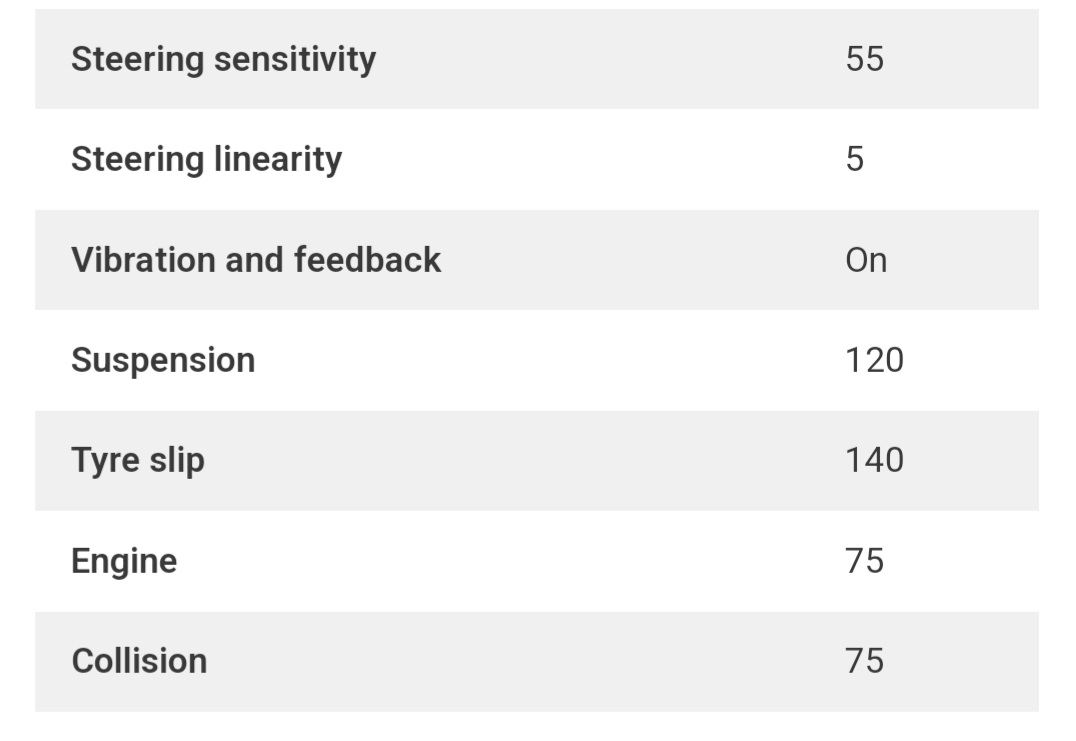Click the Steering sensitivity label

point(223,59)
